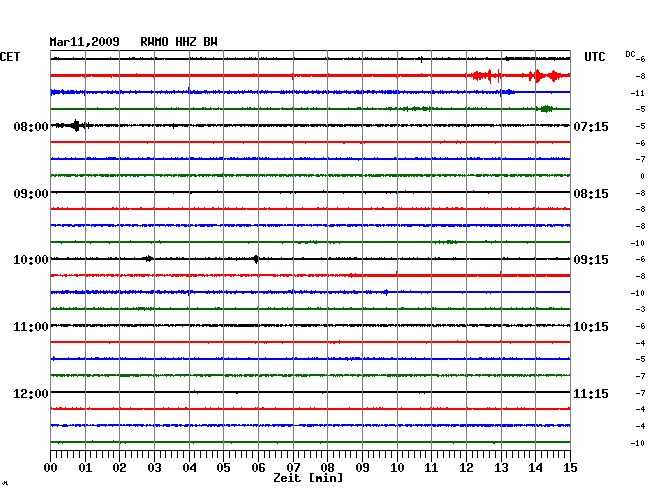This screenshot has width=650, height=494.
Task: Click black event near minute 06 on 10:00 trace
Action: (256, 259)
